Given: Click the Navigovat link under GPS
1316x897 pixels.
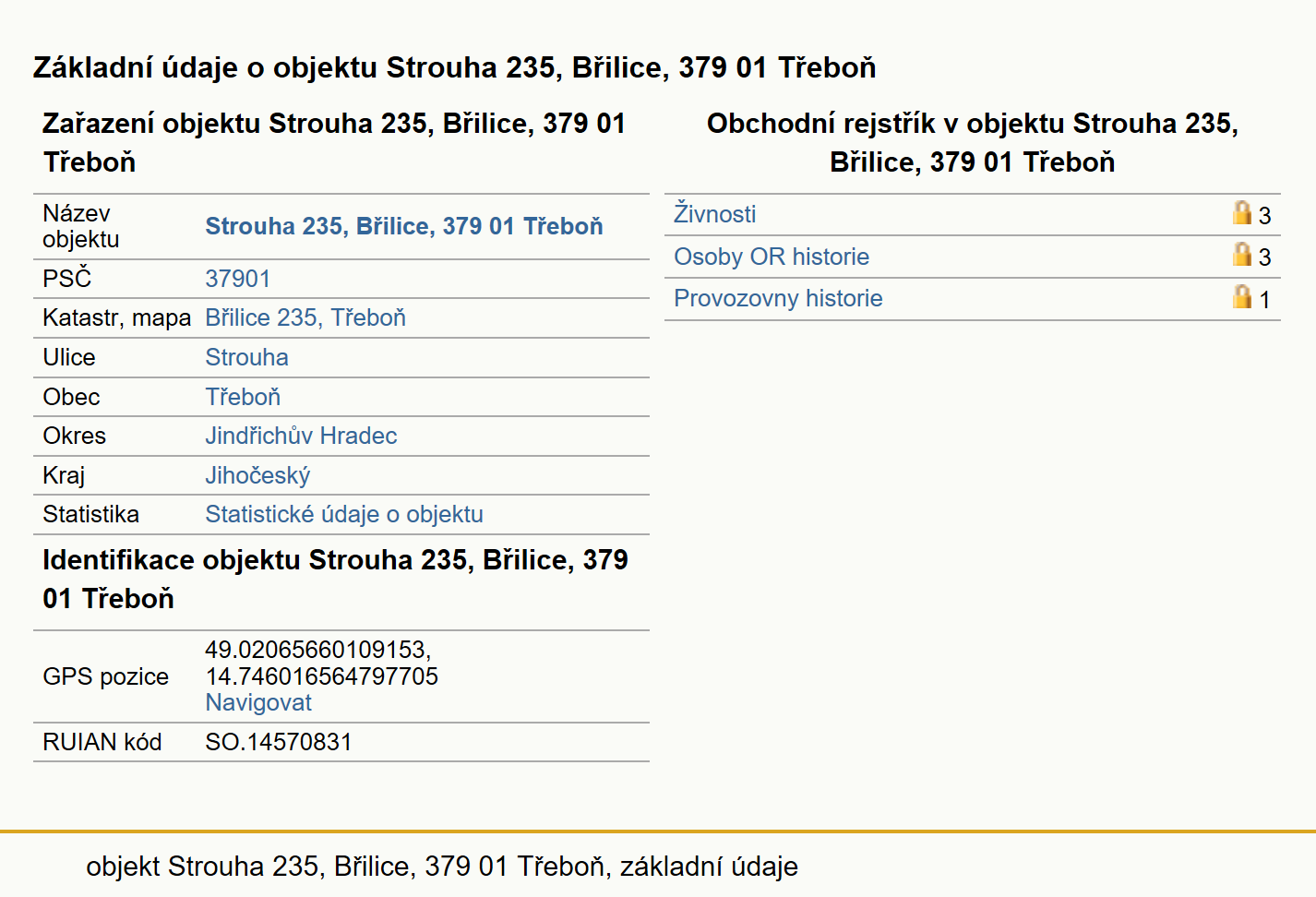Looking at the screenshot, I should tap(258, 702).
